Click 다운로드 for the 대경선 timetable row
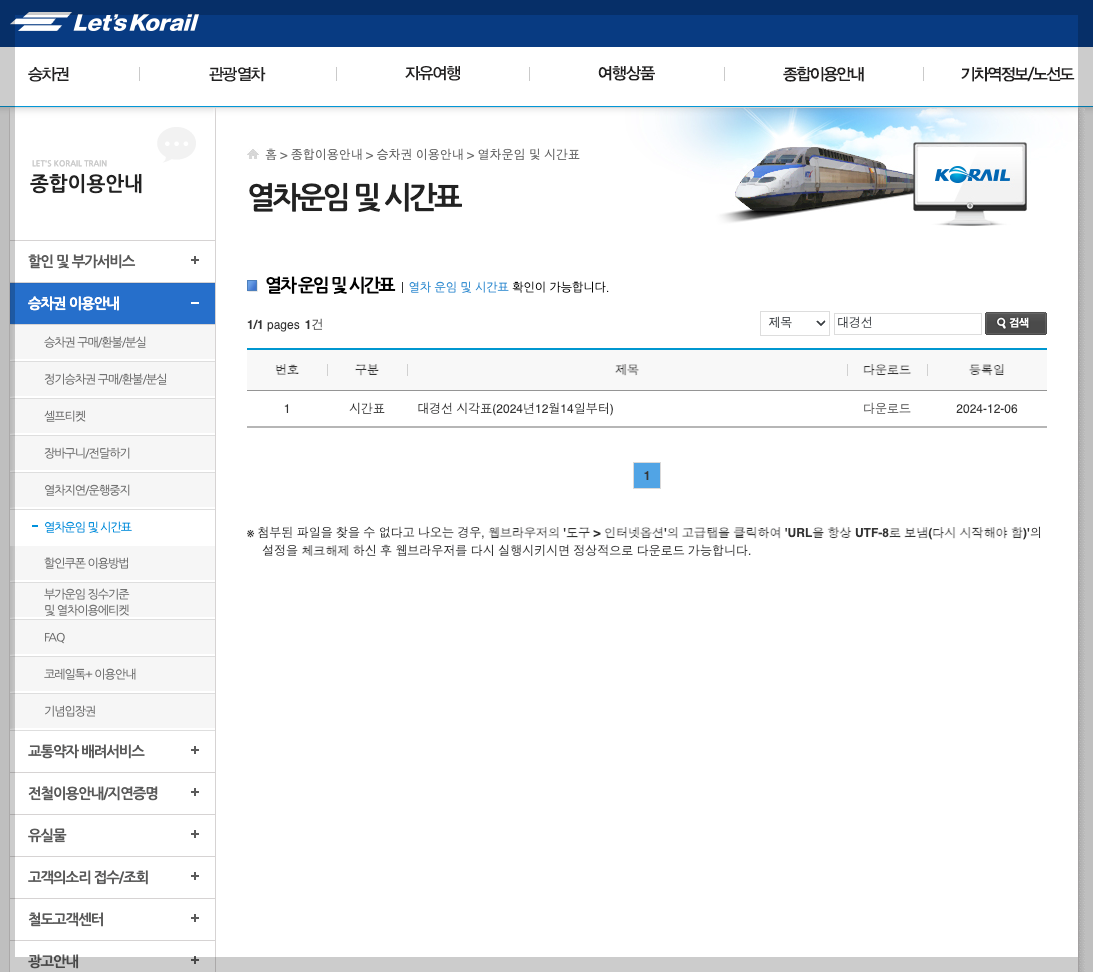The image size is (1093, 972). click(886, 408)
